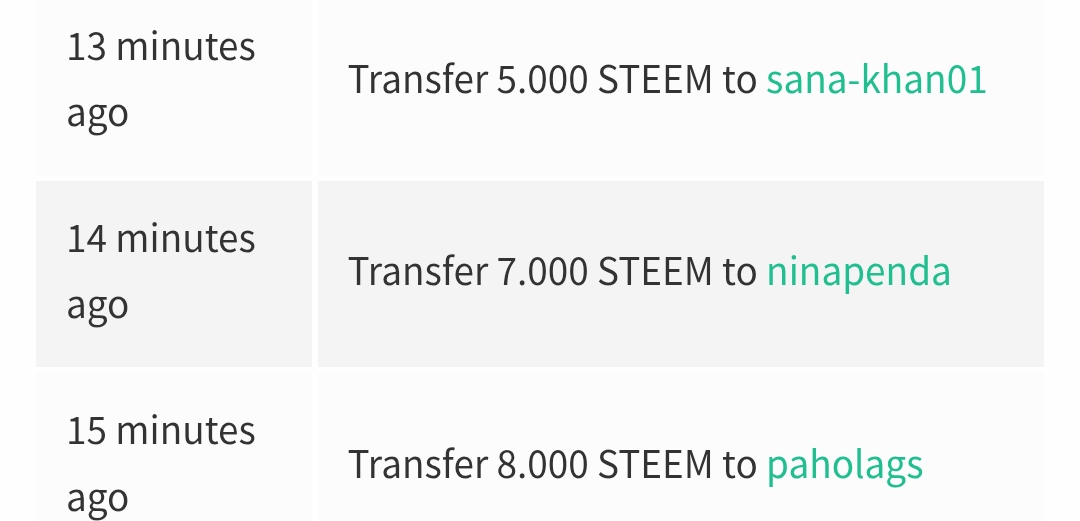Click STEEM in the 8.000 transfer row
This screenshot has width=1080, height=521.
(655, 464)
